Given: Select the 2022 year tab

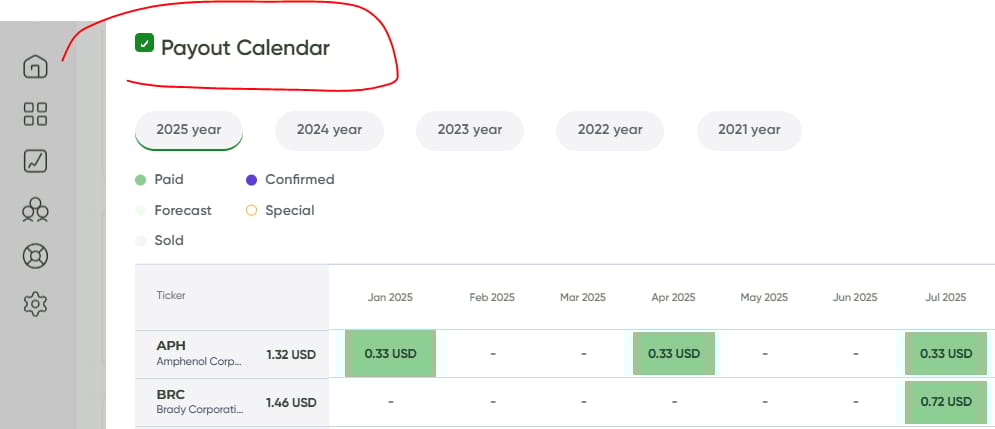Looking at the screenshot, I should [x=610, y=130].
